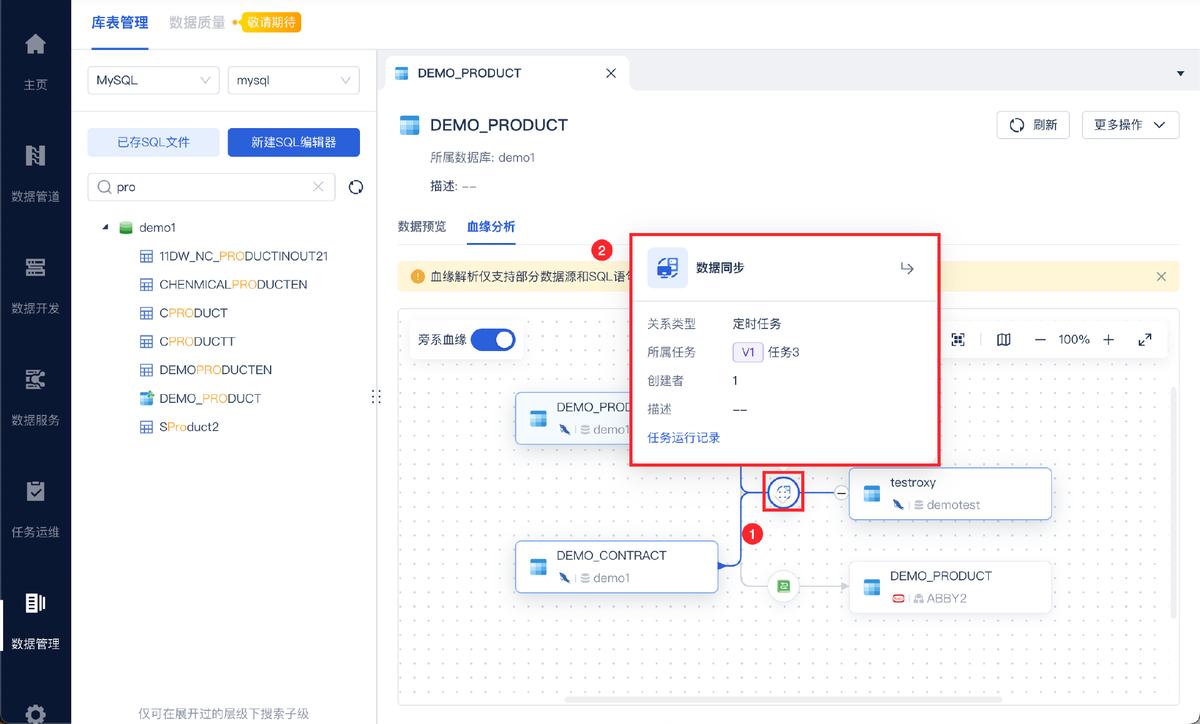The image size is (1200, 724).
Task: Collapse the demo1 database node
Action: tap(105, 228)
